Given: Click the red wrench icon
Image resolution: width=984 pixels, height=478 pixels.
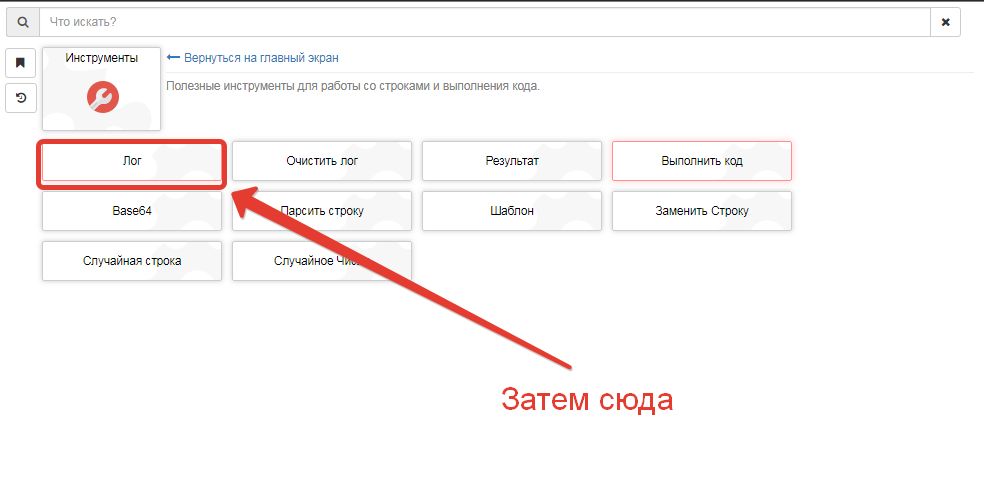Looking at the screenshot, I should [102, 96].
